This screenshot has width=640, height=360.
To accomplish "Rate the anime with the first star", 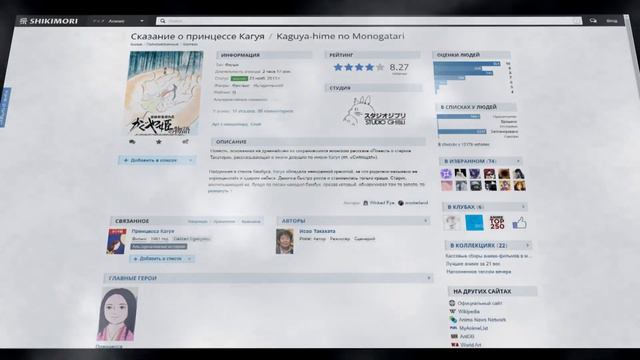I will click(x=338, y=67).
